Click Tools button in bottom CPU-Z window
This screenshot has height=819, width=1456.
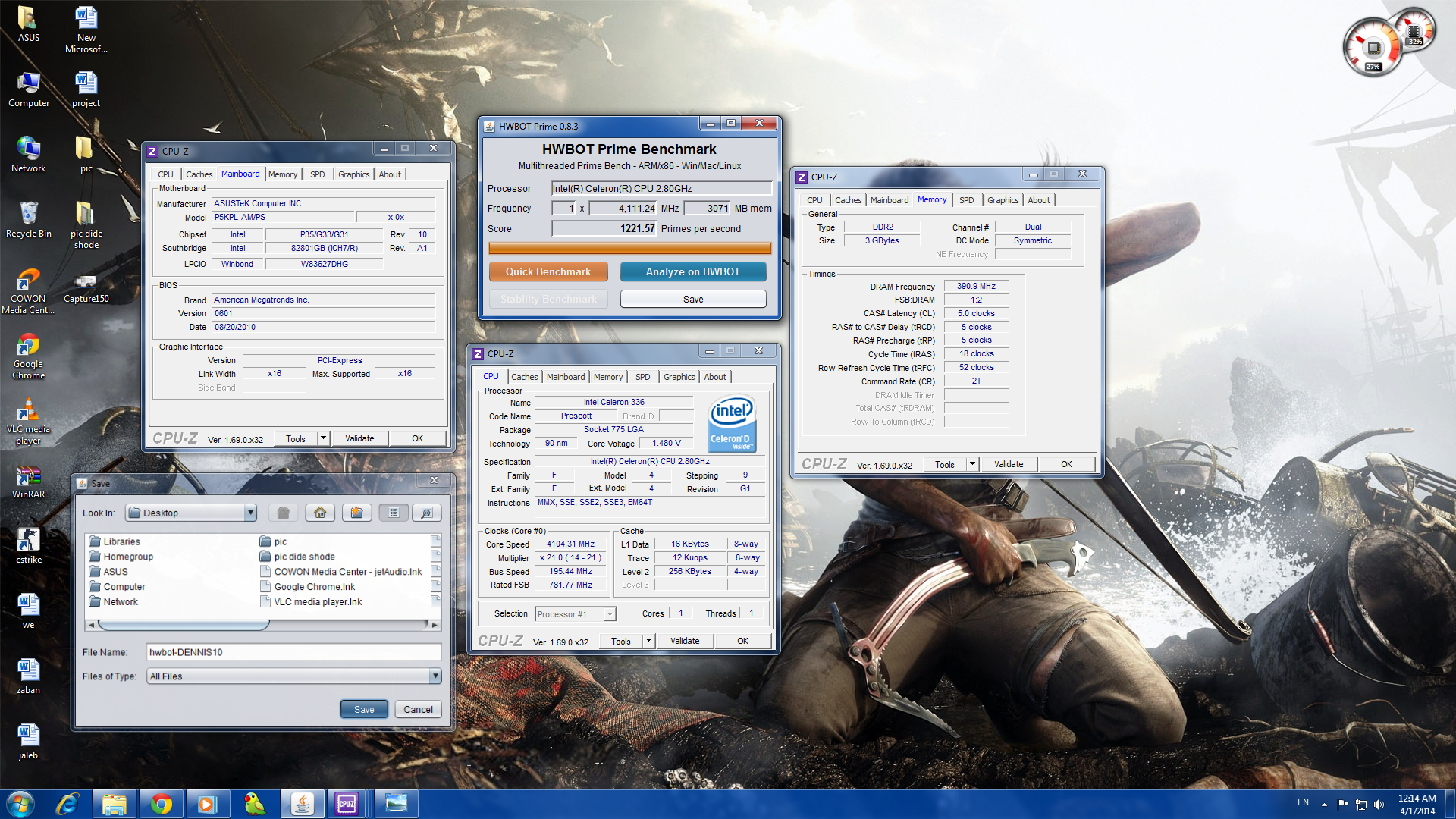tap(621, 641)
